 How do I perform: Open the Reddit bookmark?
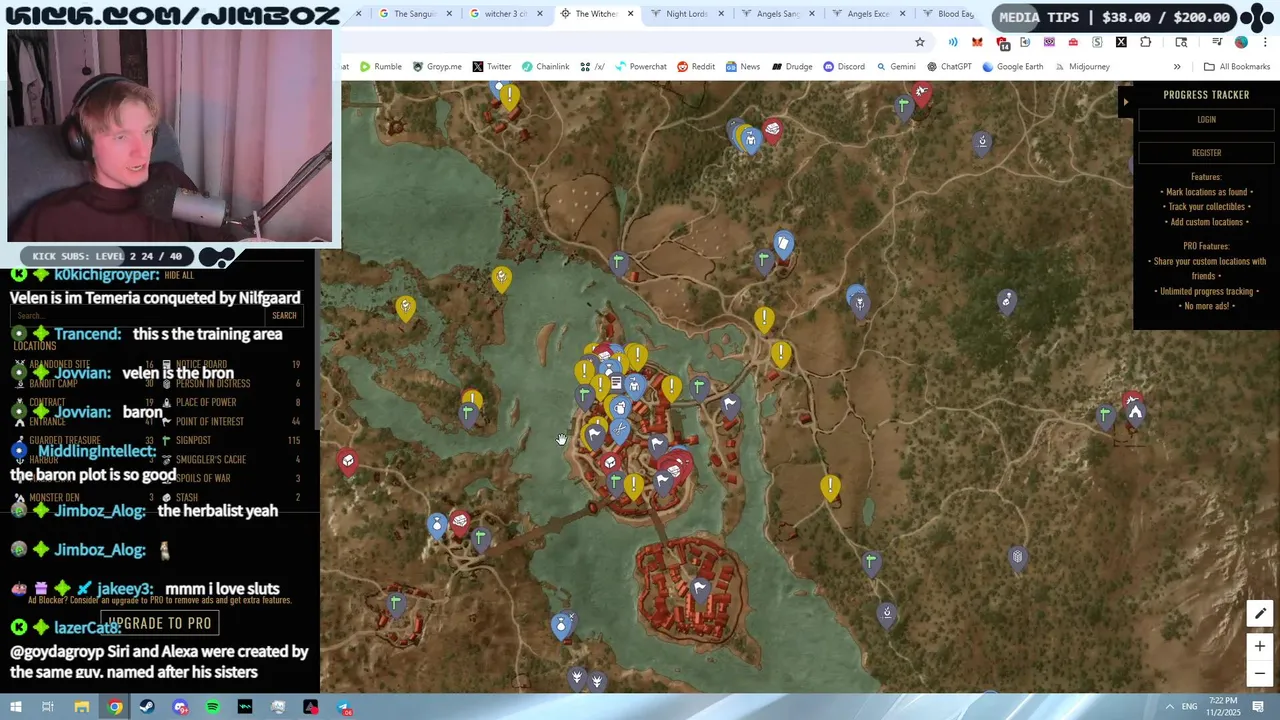click(x=696, y=67)
